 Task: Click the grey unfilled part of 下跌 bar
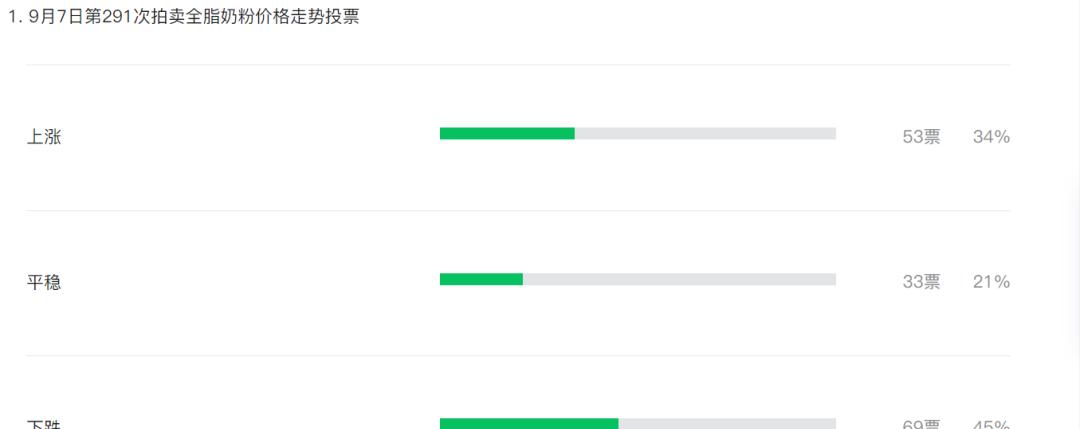[x=727, y=423]
